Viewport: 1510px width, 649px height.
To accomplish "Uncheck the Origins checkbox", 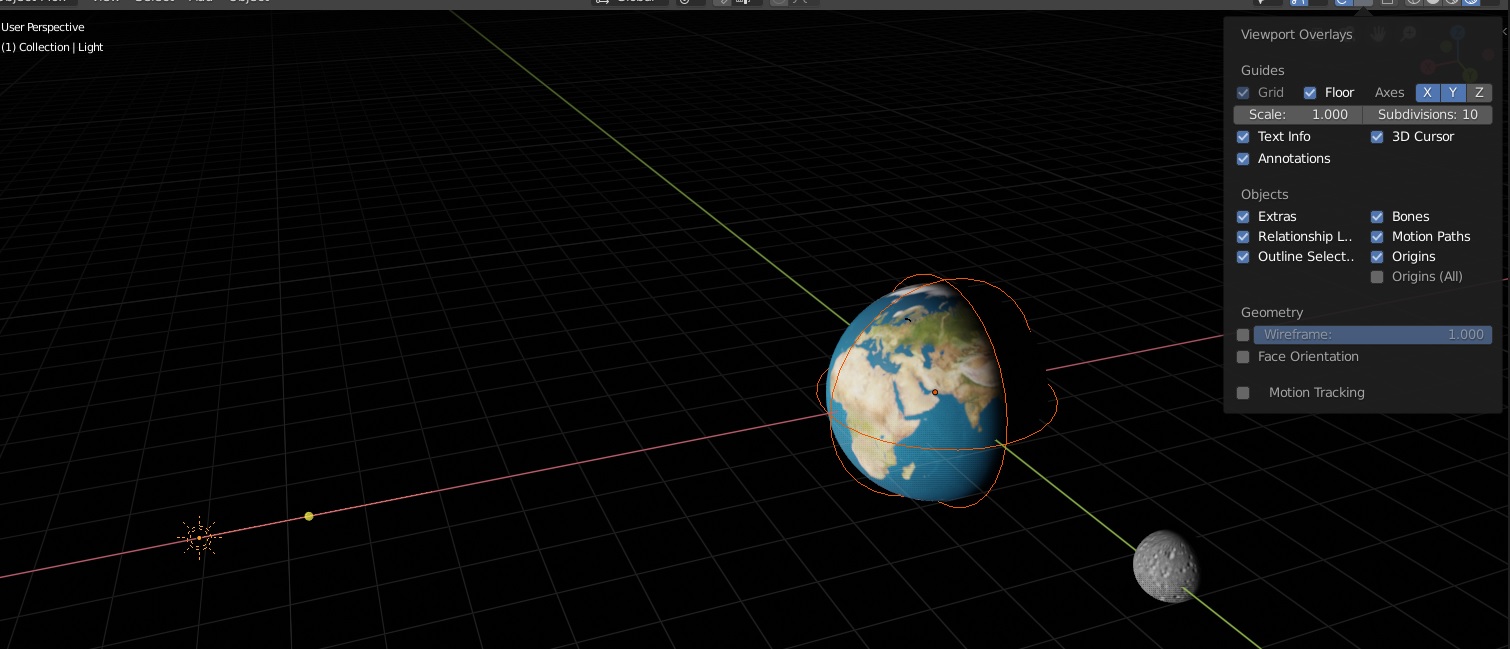I will point(1377,257).
